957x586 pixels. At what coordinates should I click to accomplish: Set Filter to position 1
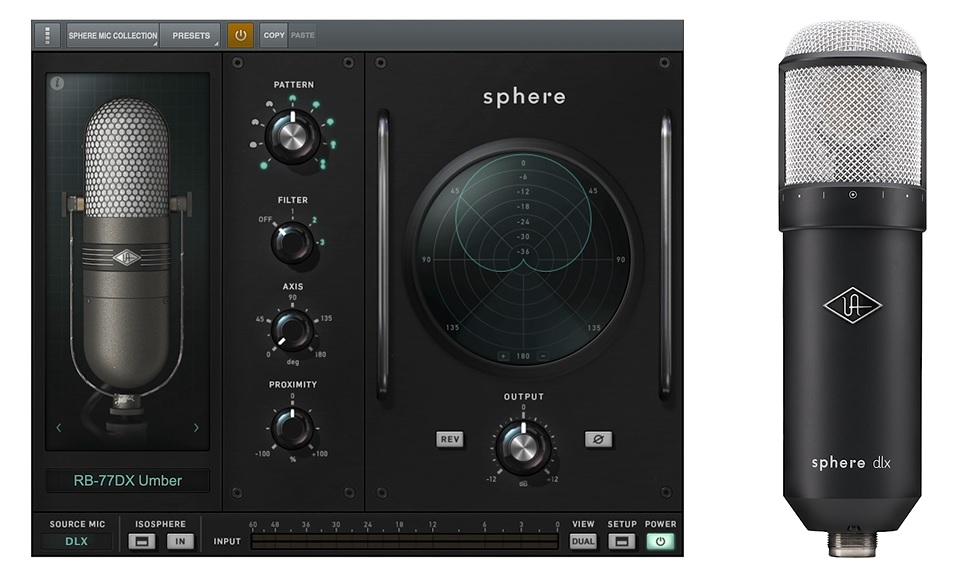tap(292, 212)
